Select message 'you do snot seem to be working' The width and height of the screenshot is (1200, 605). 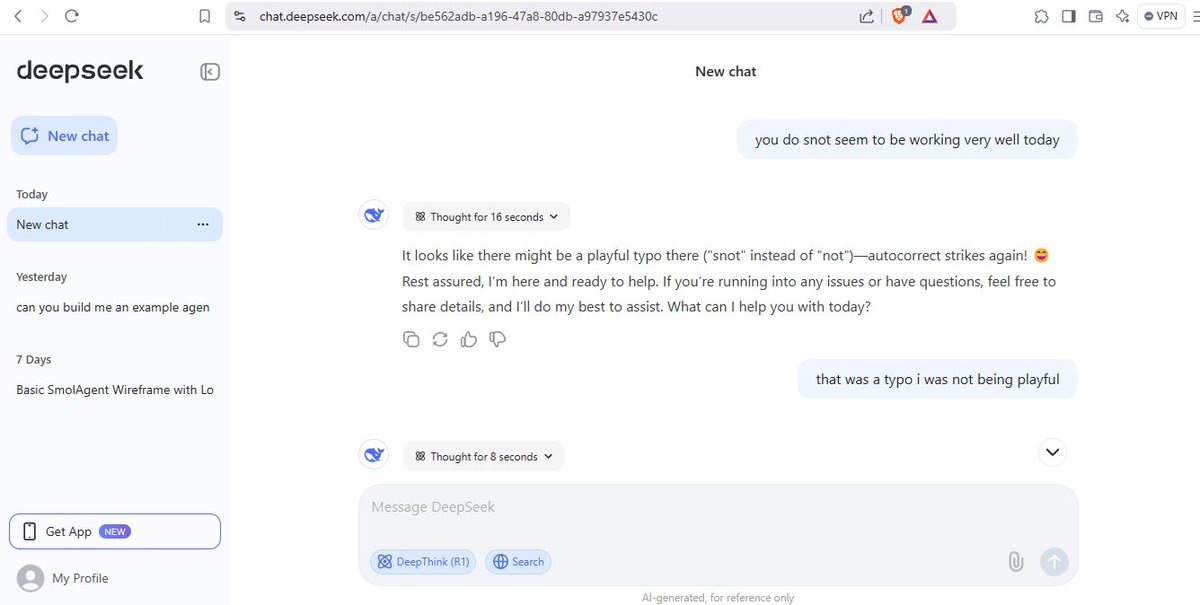coord(907,140)
